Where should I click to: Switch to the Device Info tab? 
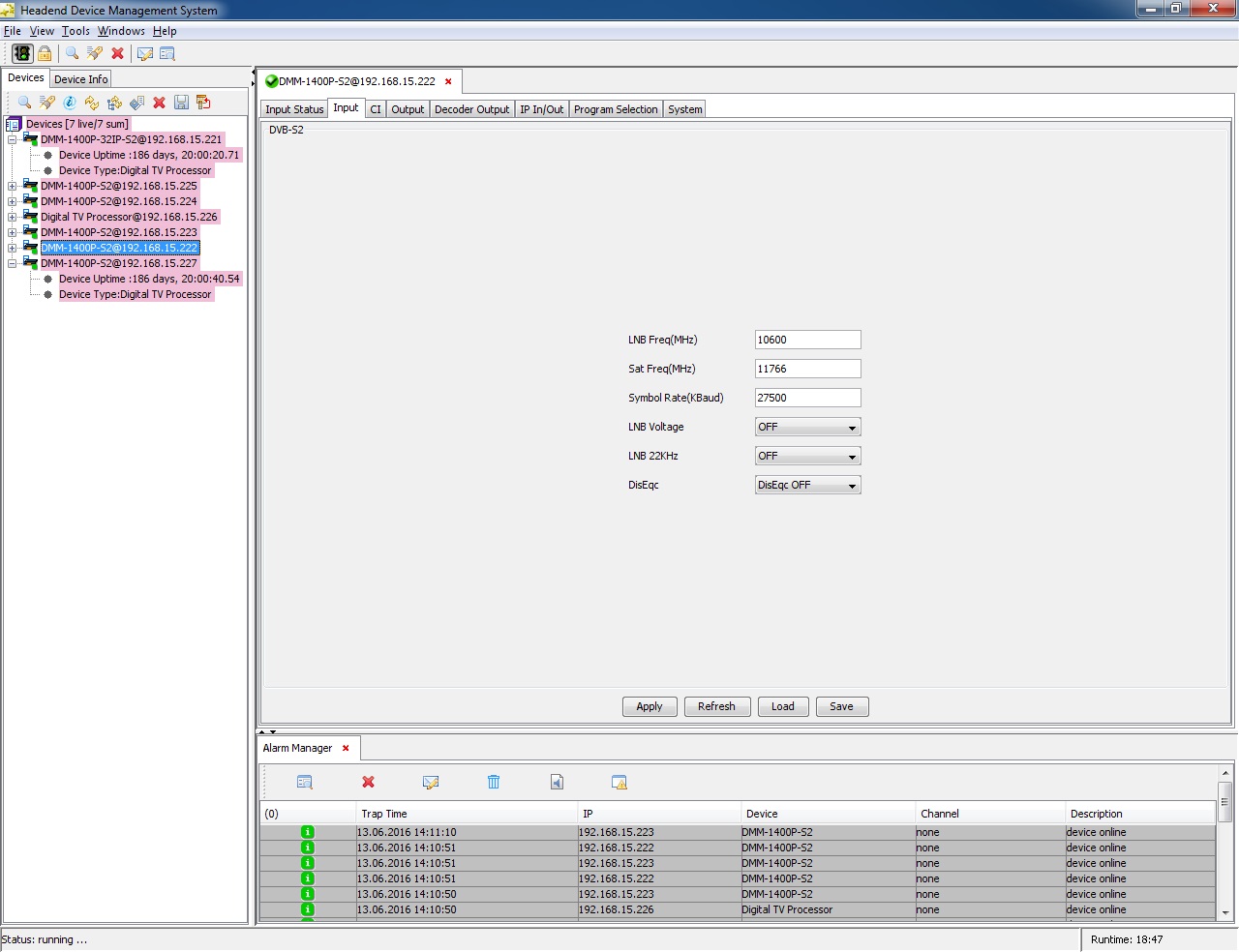(80, 79)
